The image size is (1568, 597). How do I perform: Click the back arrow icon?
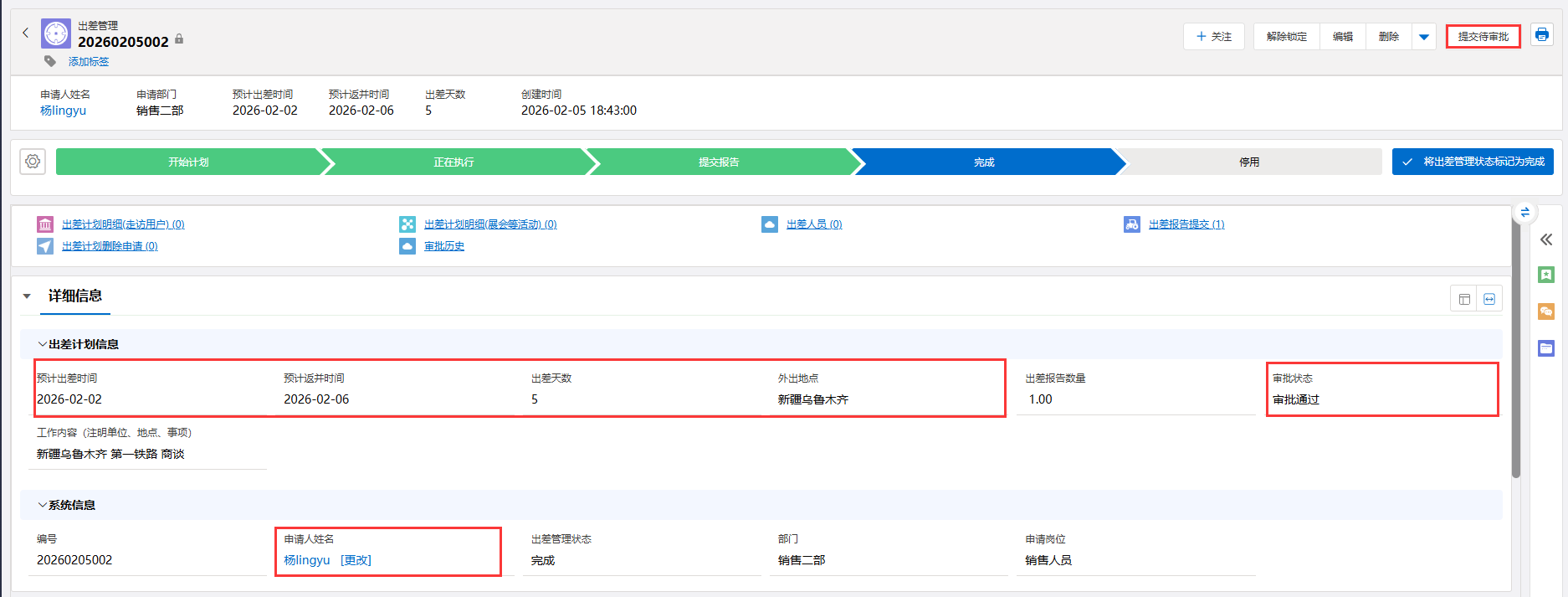pyautogui.click(x=25, y=33)
